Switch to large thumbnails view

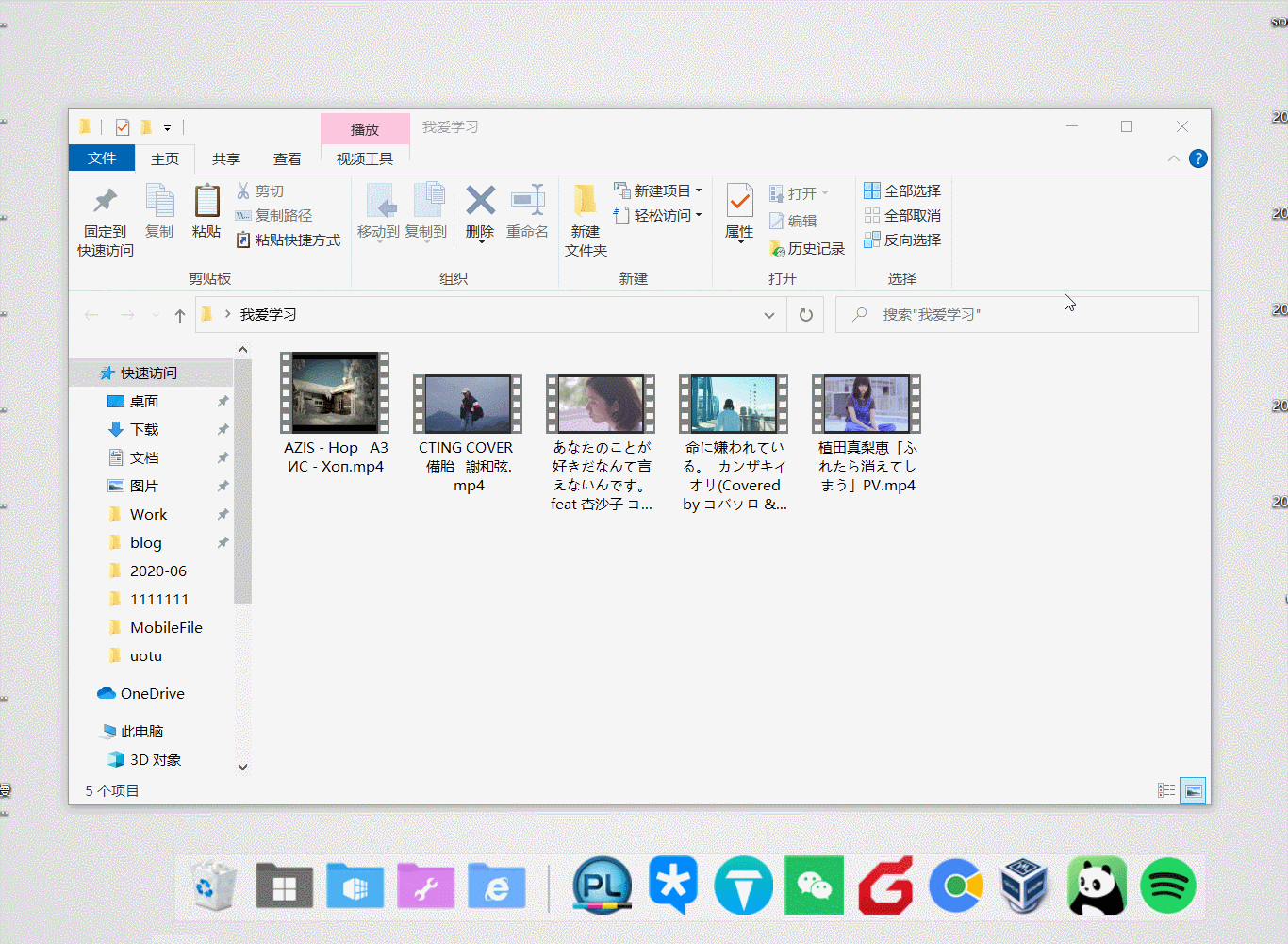click(x=1193, y=790)
